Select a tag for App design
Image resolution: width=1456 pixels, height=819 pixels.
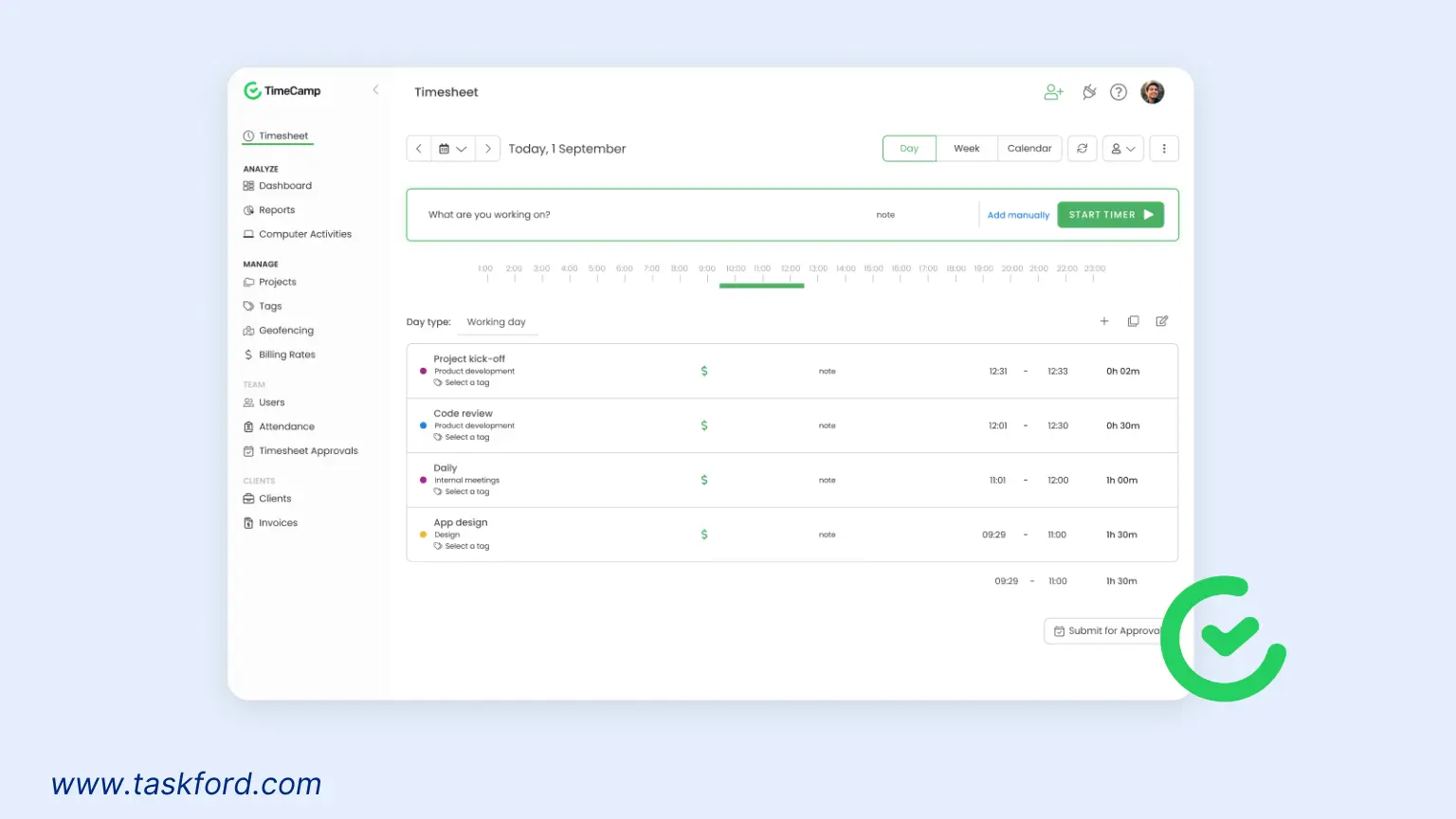463,546
